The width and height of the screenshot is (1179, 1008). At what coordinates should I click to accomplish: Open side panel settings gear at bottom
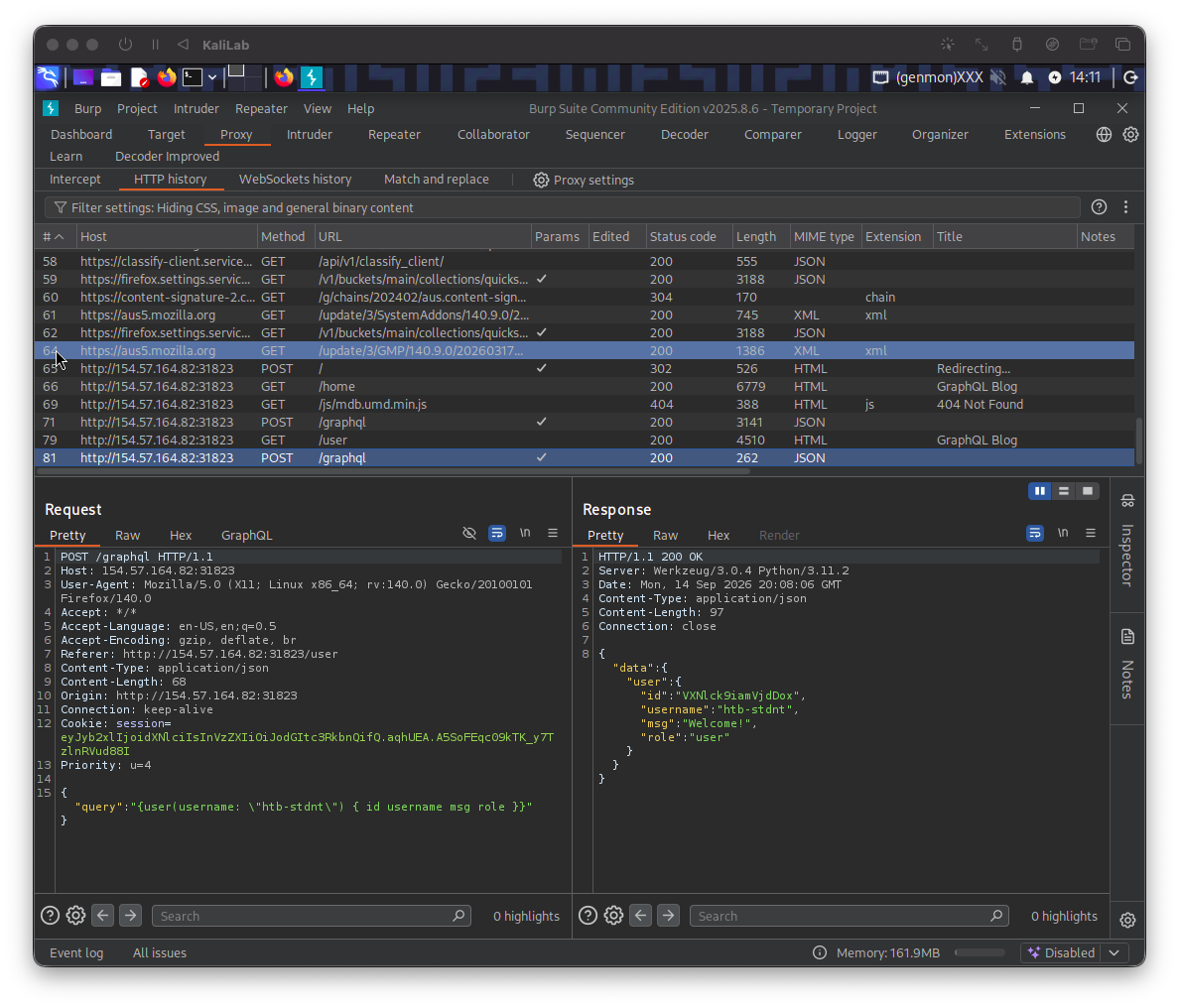pos(1127,920)
